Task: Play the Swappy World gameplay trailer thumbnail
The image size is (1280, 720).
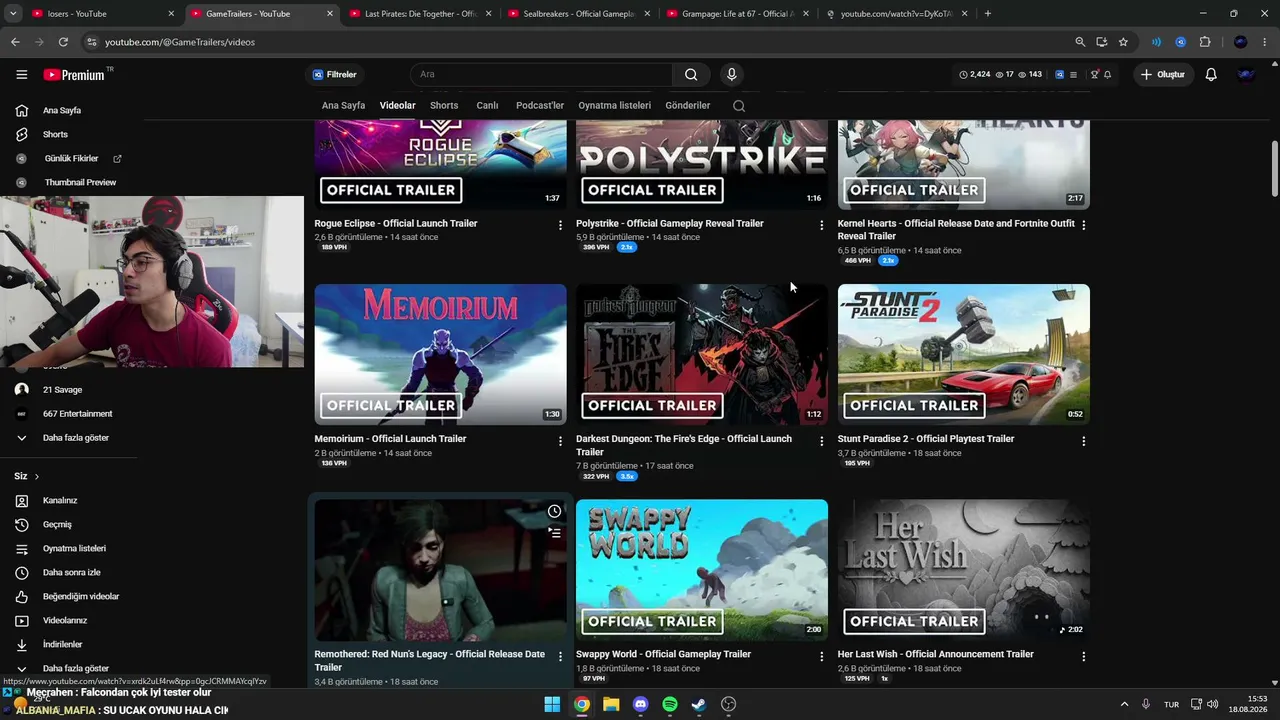Action: tap(702, 571)
